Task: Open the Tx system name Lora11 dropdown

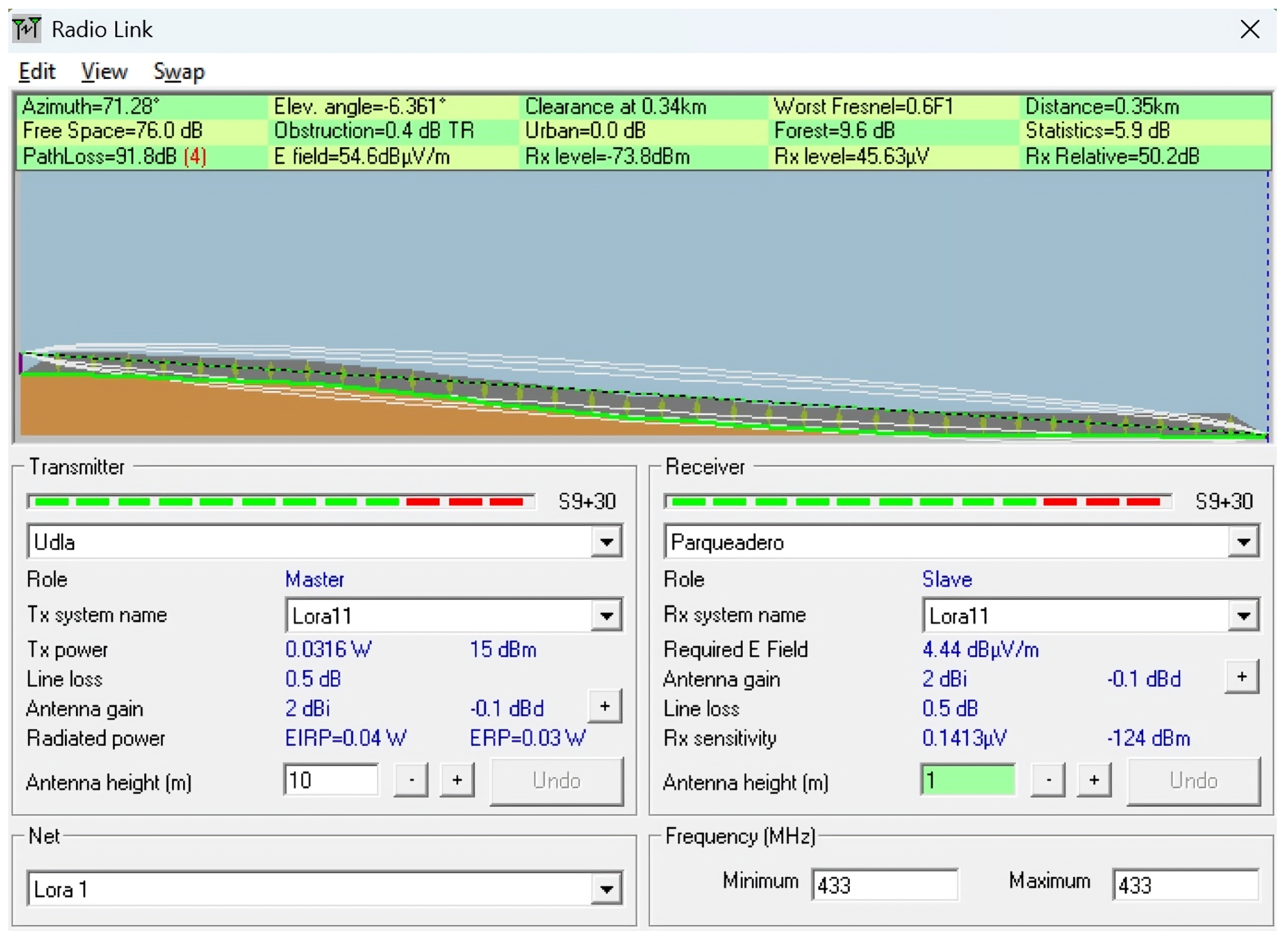Action: pos(606,615)
